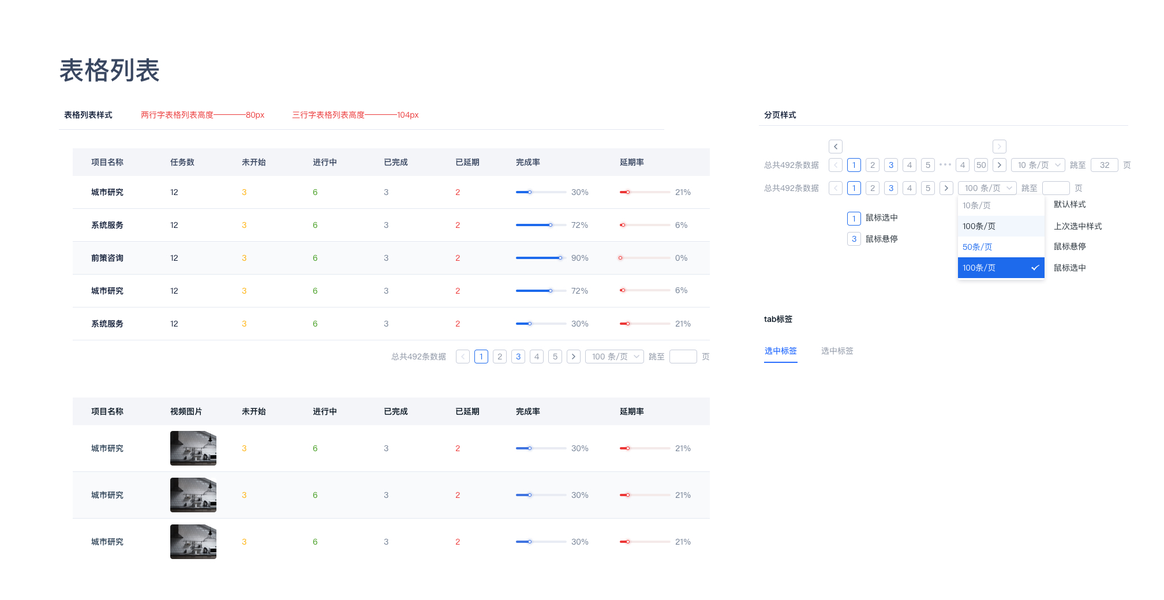
Task: Choose the light-highlighted 100条/页 option labeled 上次选中样式
Action: (1001, 226)
